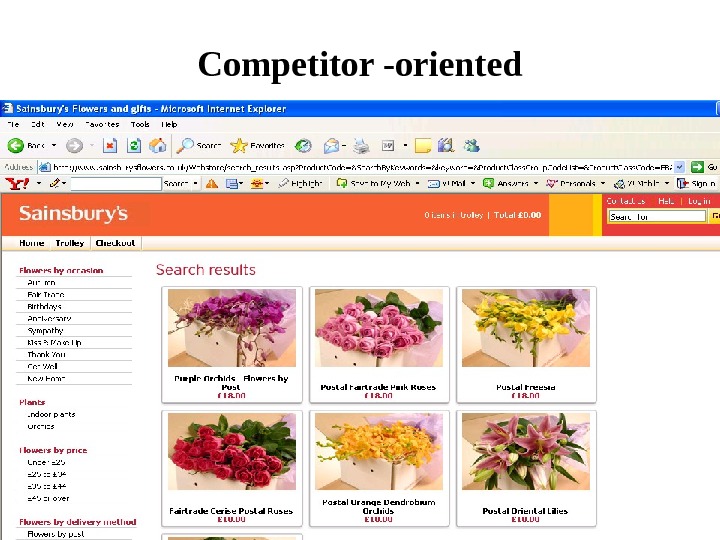This screenshot has width=720, height=540.
Task: Open the Mail envelope icon
Action: pyautogui.click(x=331, y=146)
